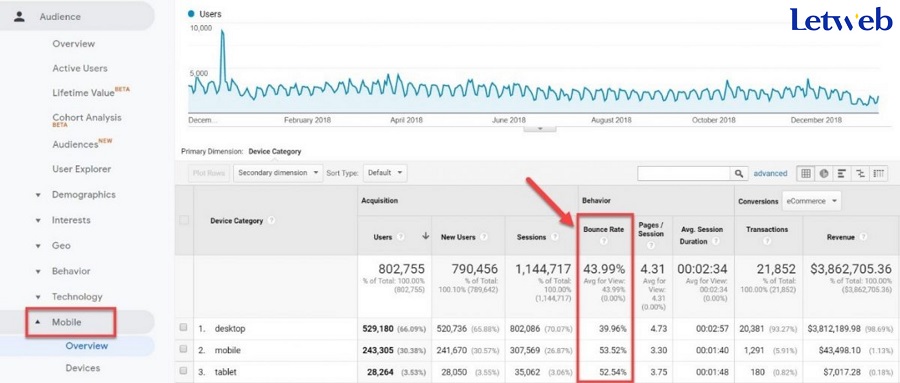Screen dimensions: 900x383
Task: Sort by the Bounce Rate column header
Action: pos(603,229)
